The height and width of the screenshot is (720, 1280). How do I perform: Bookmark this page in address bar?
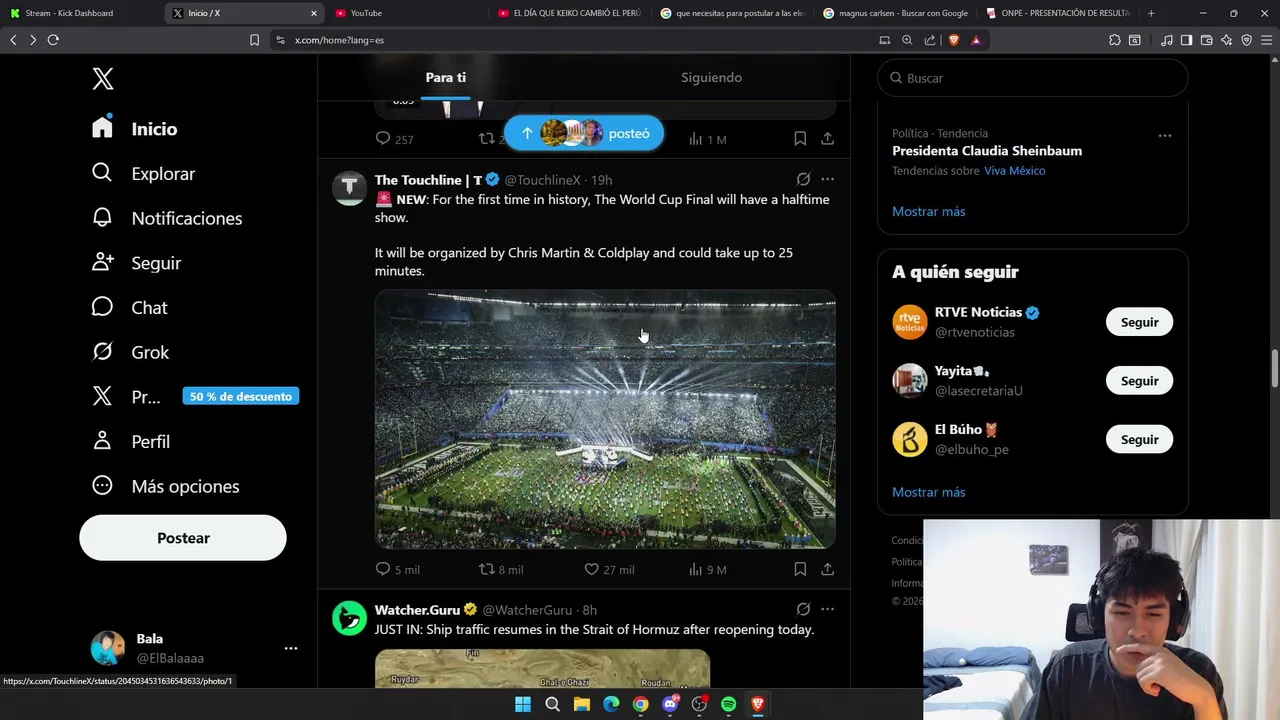pos(254,40)
